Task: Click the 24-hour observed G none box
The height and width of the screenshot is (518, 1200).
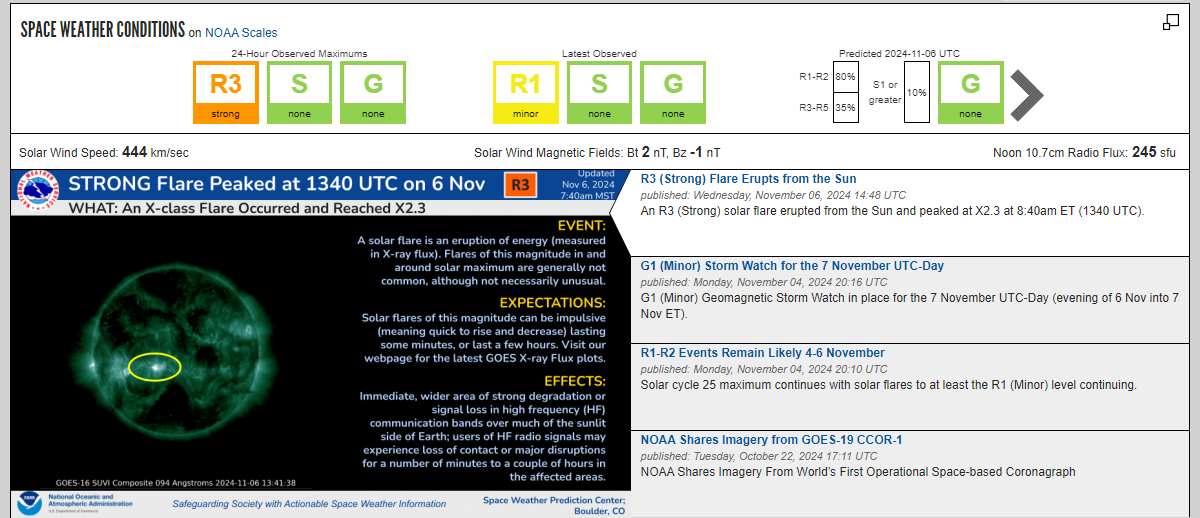Action: [373, 92]
